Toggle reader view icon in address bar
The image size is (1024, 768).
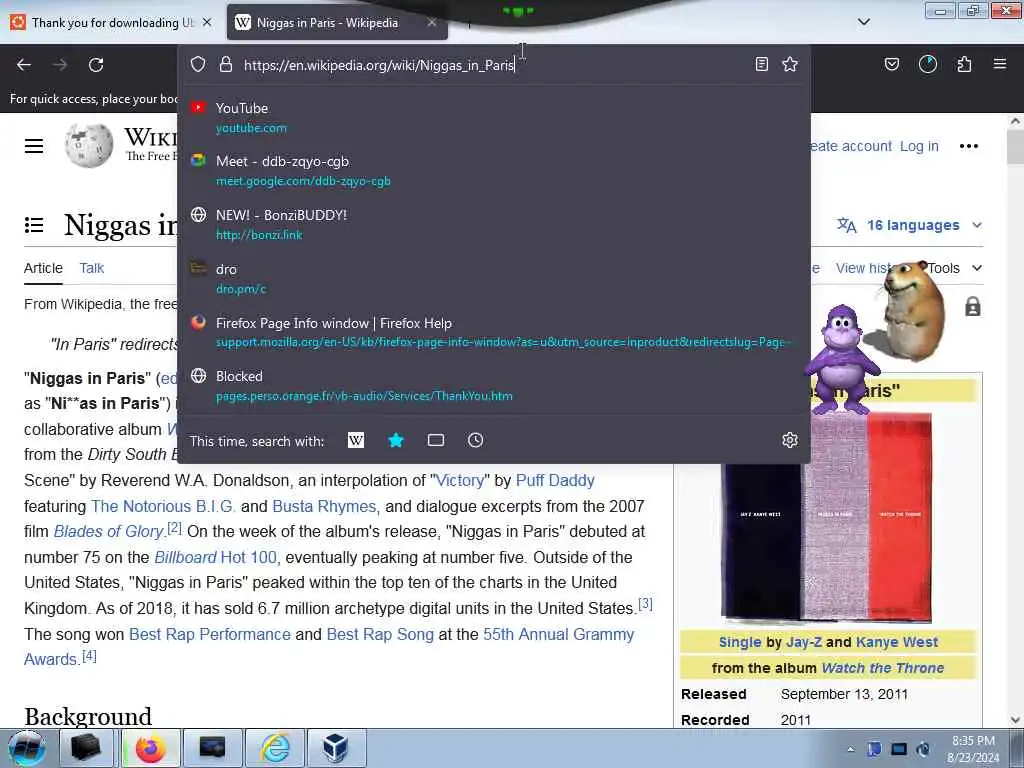(761, 64)
